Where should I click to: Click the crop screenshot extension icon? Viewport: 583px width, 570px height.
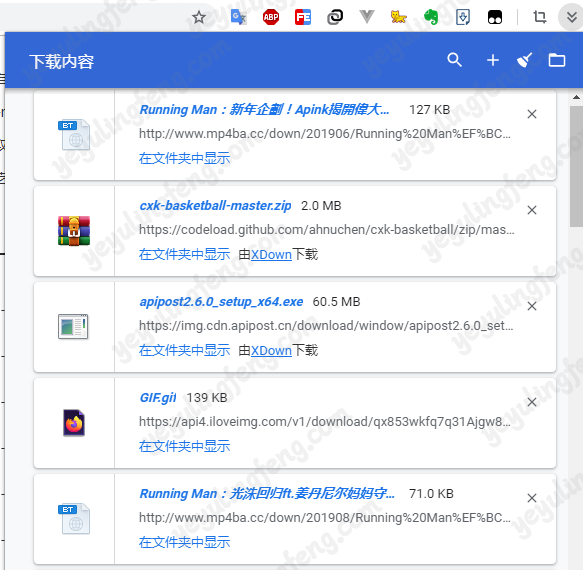(x=539, y=17)
